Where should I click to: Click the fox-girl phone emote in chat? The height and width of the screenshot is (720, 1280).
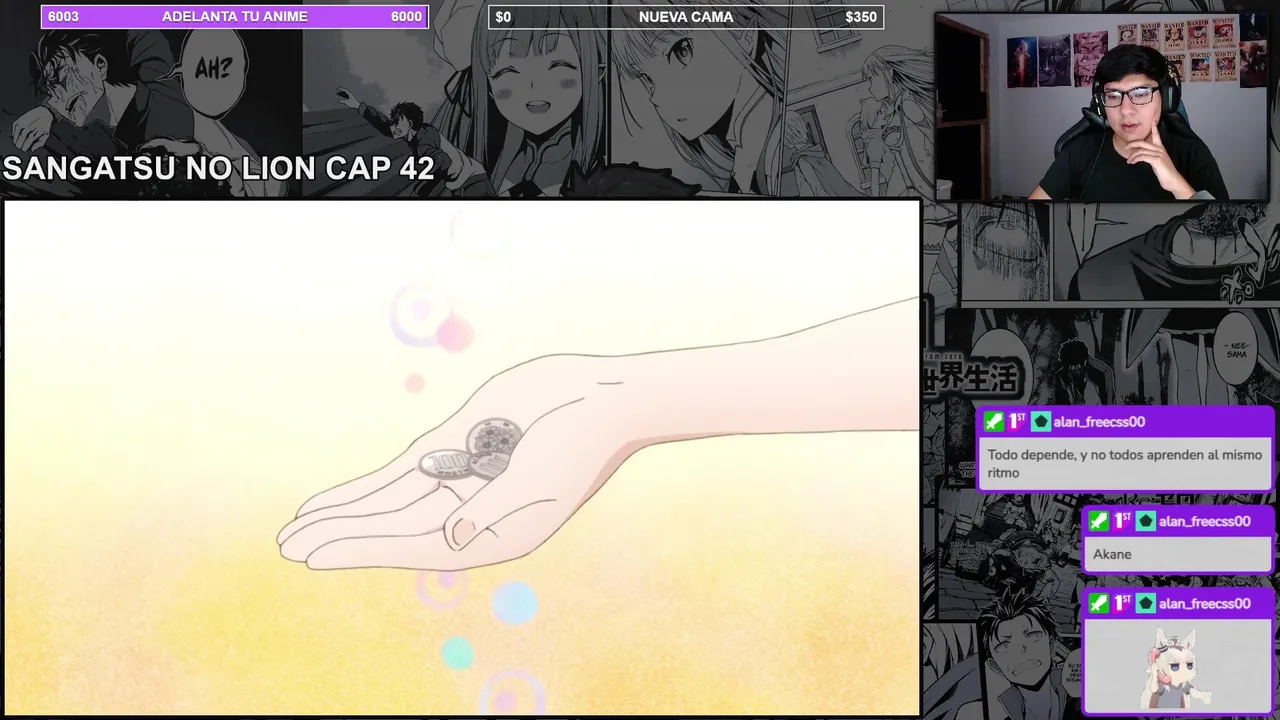tap(1175, 668)
